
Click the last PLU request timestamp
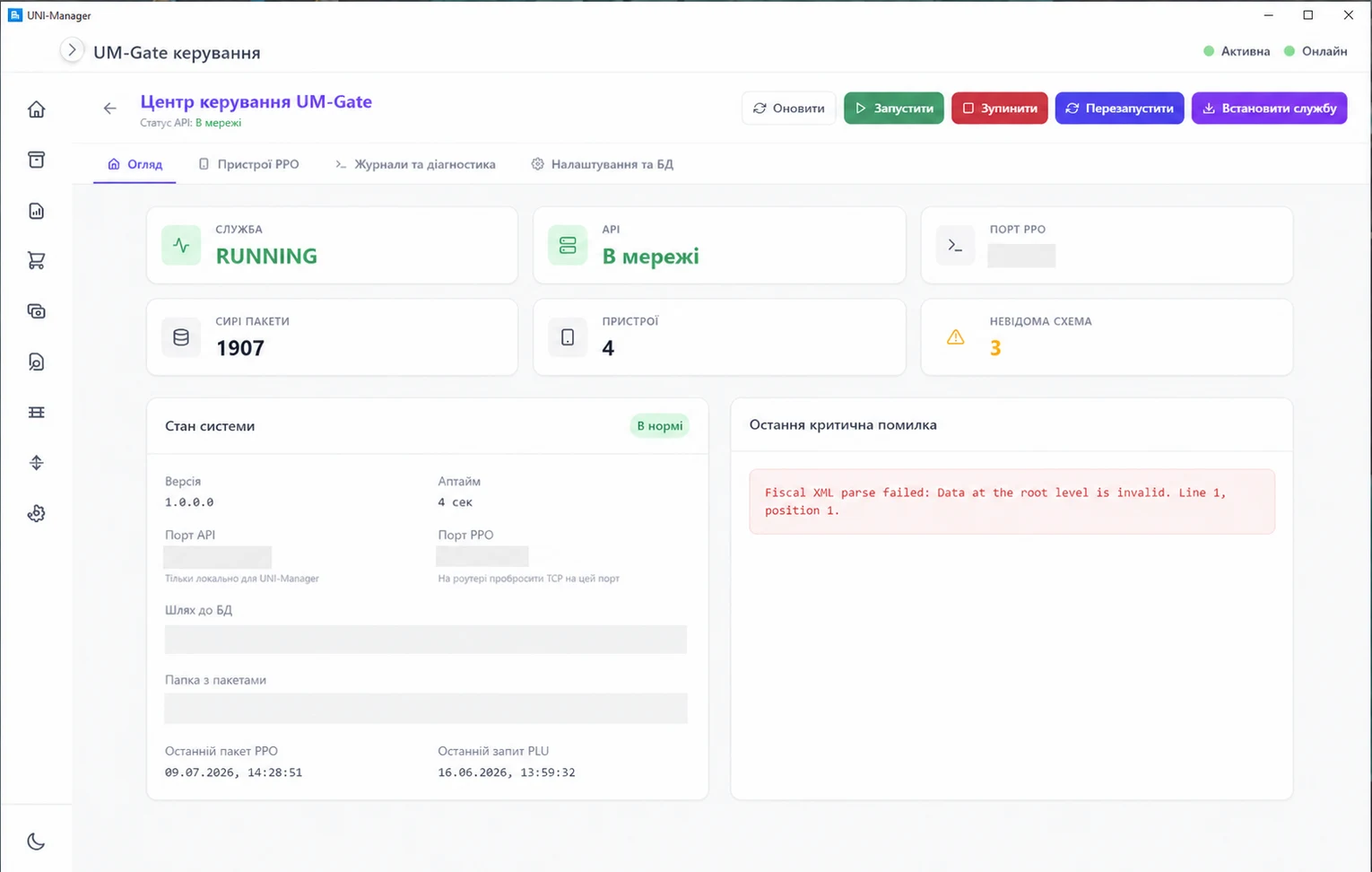(x=507, y=772)
